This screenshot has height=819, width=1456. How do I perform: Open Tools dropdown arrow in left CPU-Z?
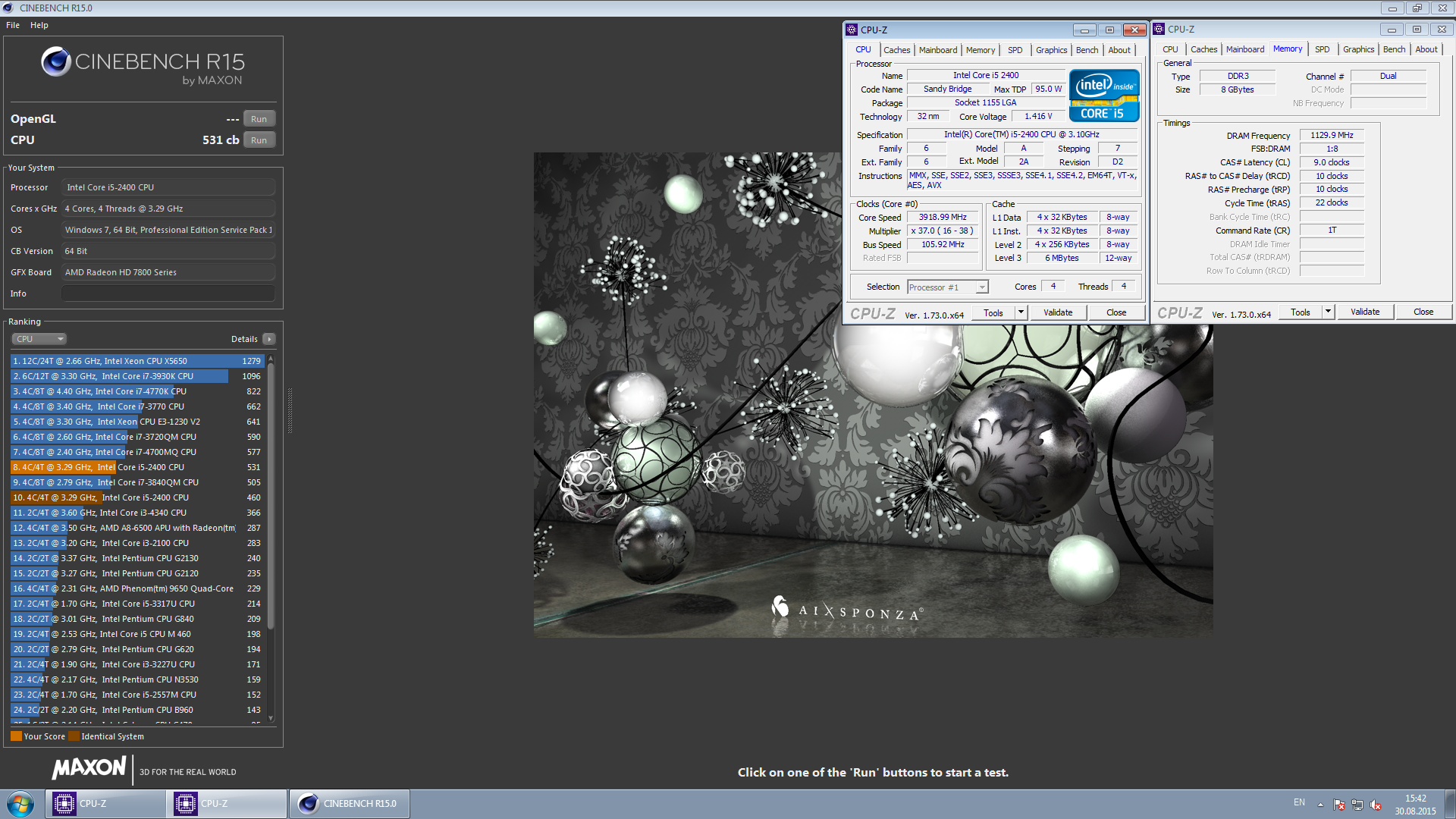(x=1021, y=312)
